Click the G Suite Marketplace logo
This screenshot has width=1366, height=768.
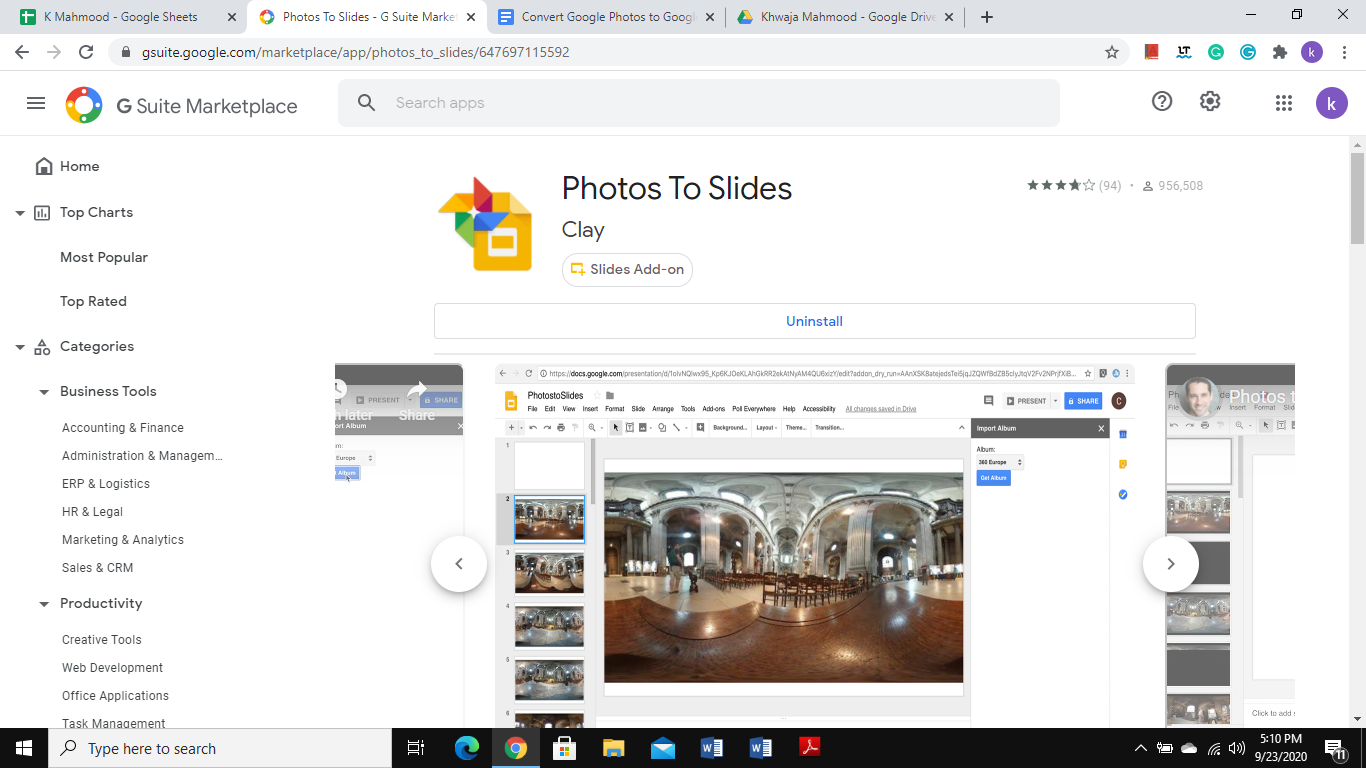(x=181, y=105)
